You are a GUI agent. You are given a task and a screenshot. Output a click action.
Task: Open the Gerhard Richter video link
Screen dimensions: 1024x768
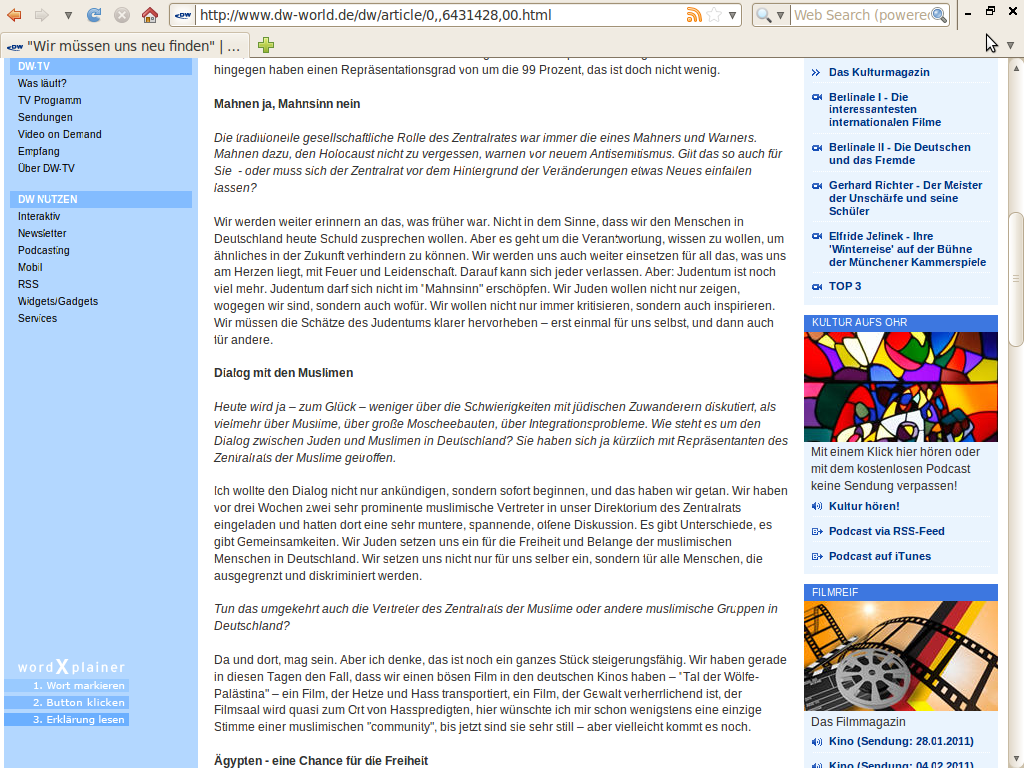(x=905, y=199)
